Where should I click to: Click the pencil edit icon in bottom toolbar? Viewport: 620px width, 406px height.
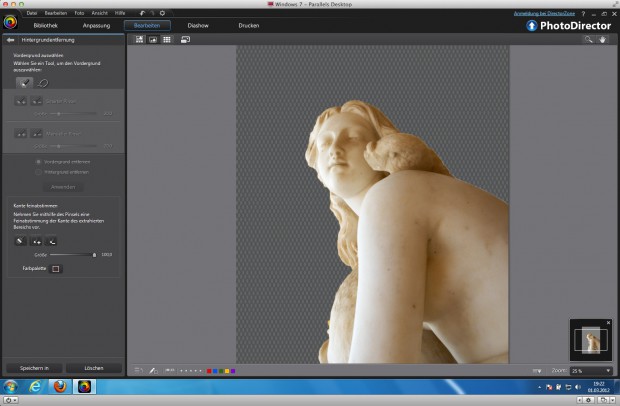[153, 370]
